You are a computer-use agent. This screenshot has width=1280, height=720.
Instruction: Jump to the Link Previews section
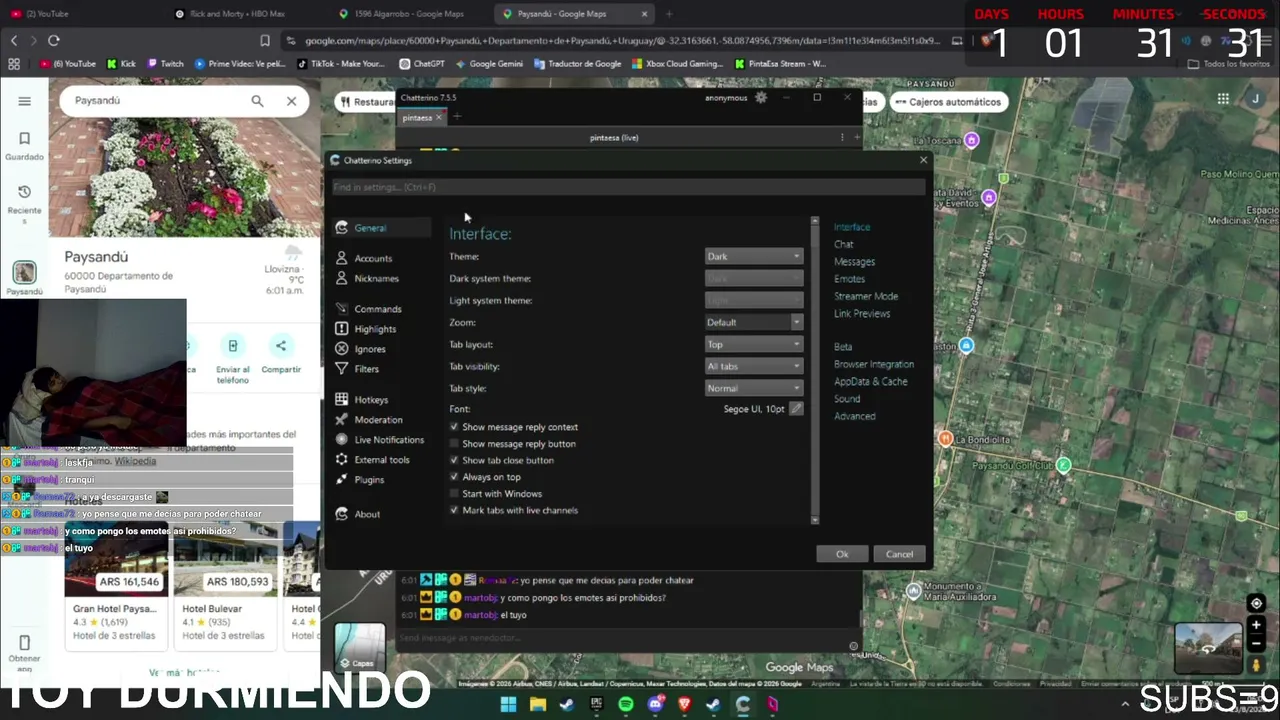coord(862,314)
